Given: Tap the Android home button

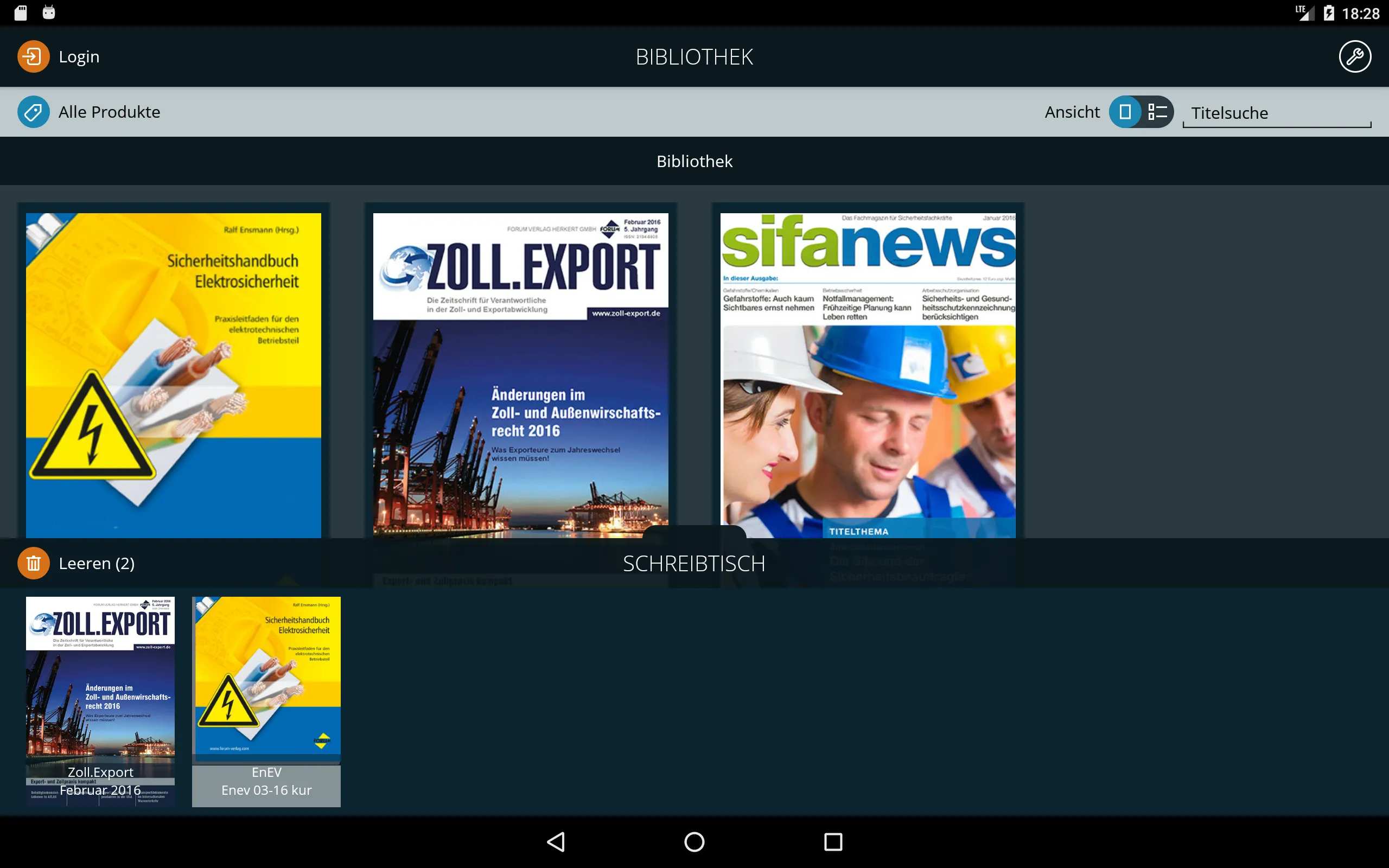Looking at the screenshot, I should 694,841.
